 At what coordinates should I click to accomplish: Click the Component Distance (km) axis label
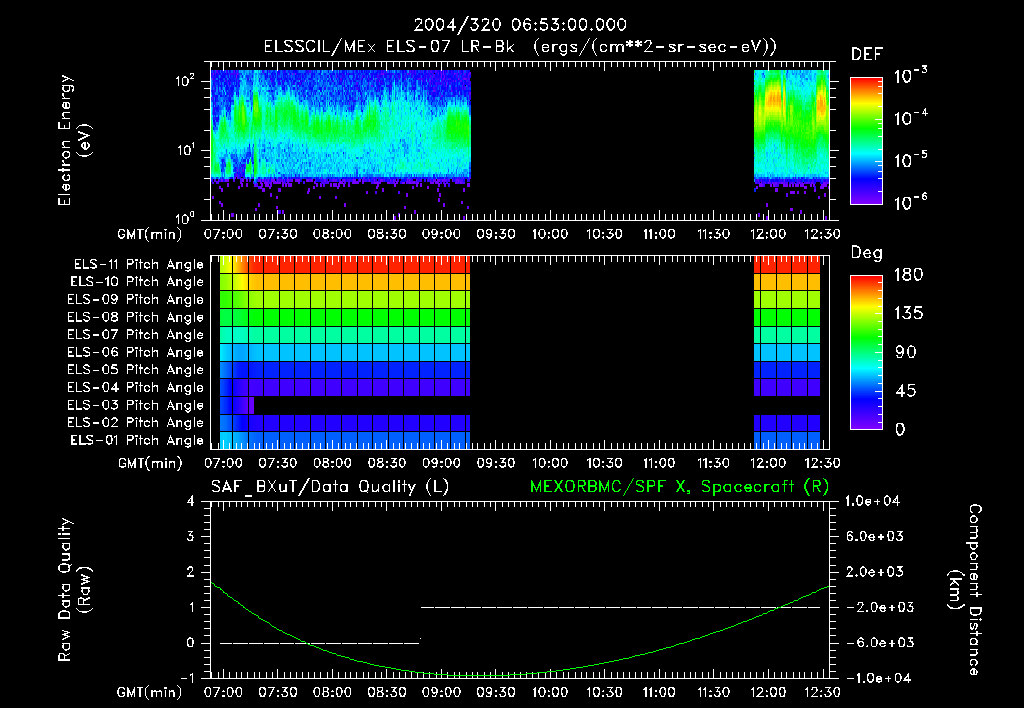pyautogui.click(x=965, y=590)
